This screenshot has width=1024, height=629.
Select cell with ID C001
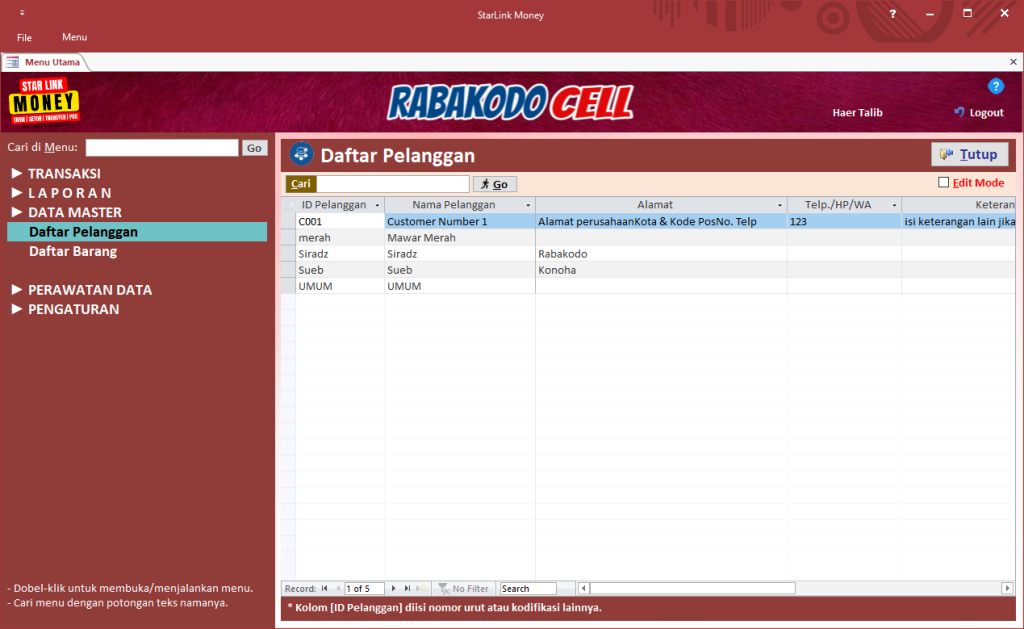point(340,221)
